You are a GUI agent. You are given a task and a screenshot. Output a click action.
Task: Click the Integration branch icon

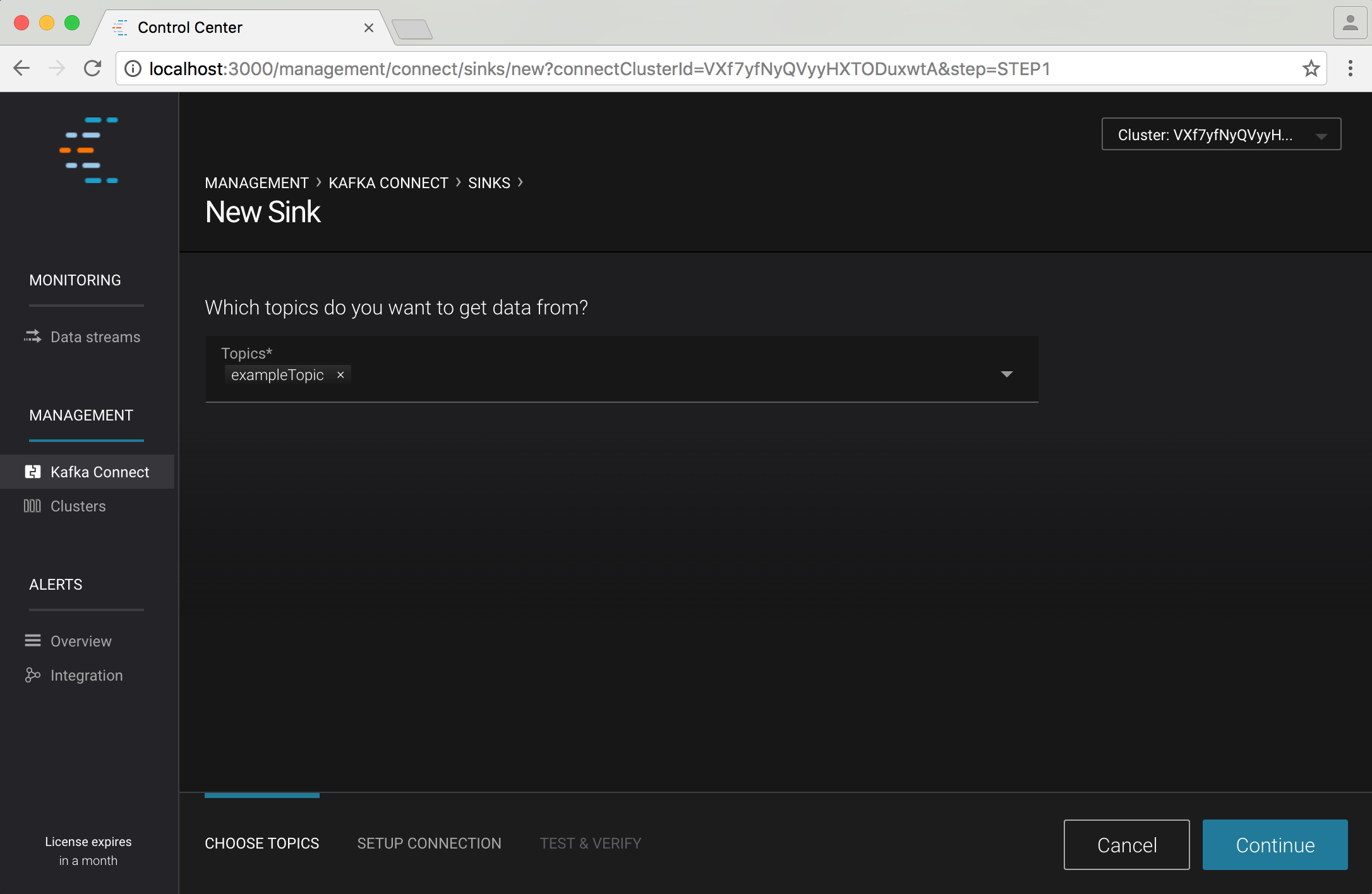point(33,675)
